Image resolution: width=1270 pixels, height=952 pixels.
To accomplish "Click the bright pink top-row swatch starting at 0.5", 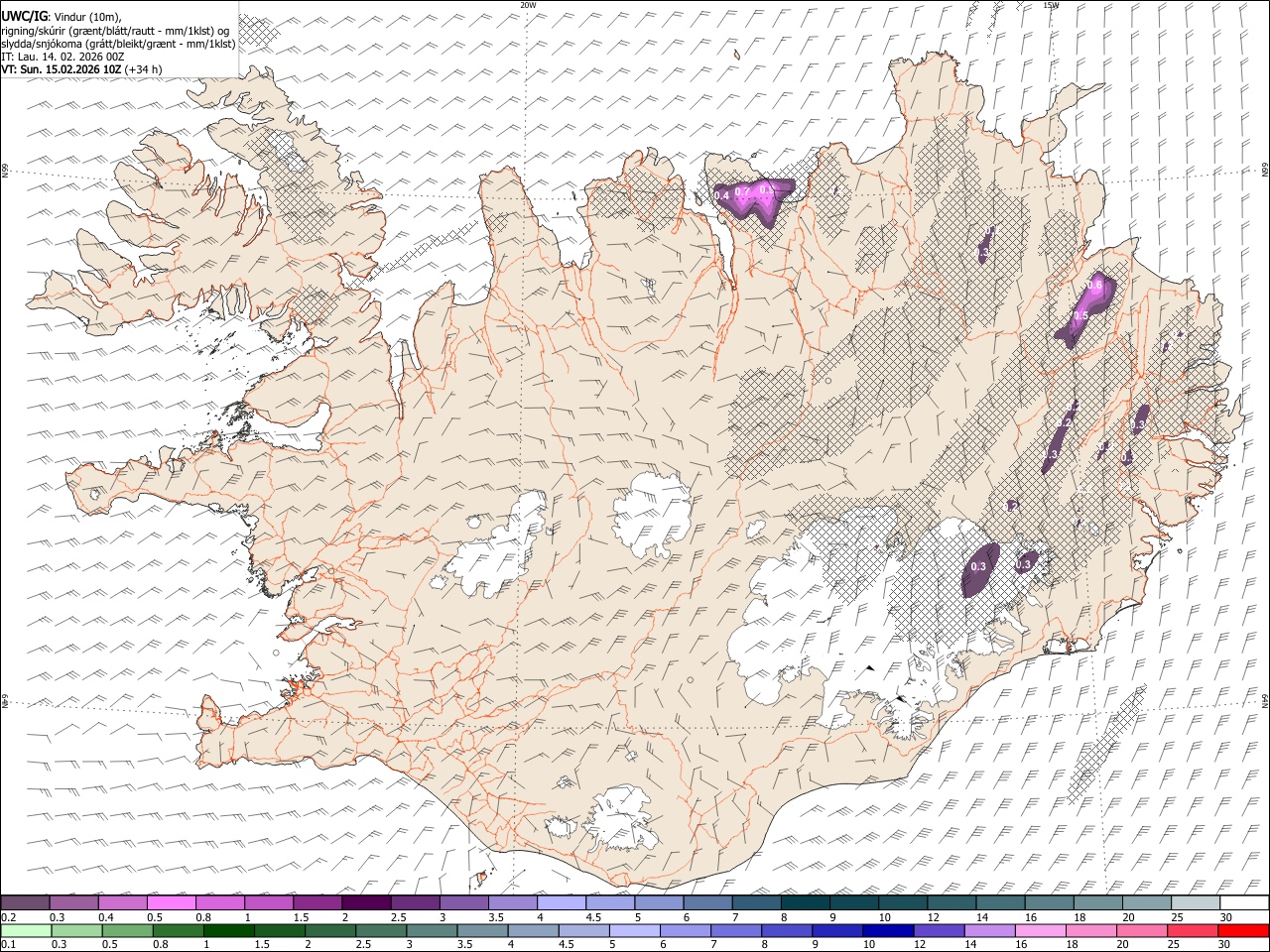I will coord(172,902).
